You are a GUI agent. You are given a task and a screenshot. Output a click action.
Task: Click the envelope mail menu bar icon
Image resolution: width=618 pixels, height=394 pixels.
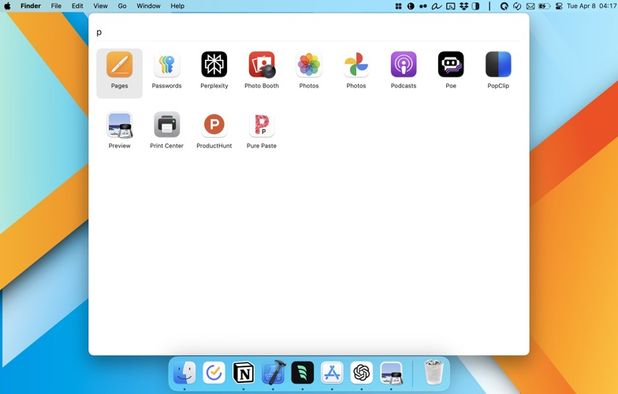(x=531, y=6)
